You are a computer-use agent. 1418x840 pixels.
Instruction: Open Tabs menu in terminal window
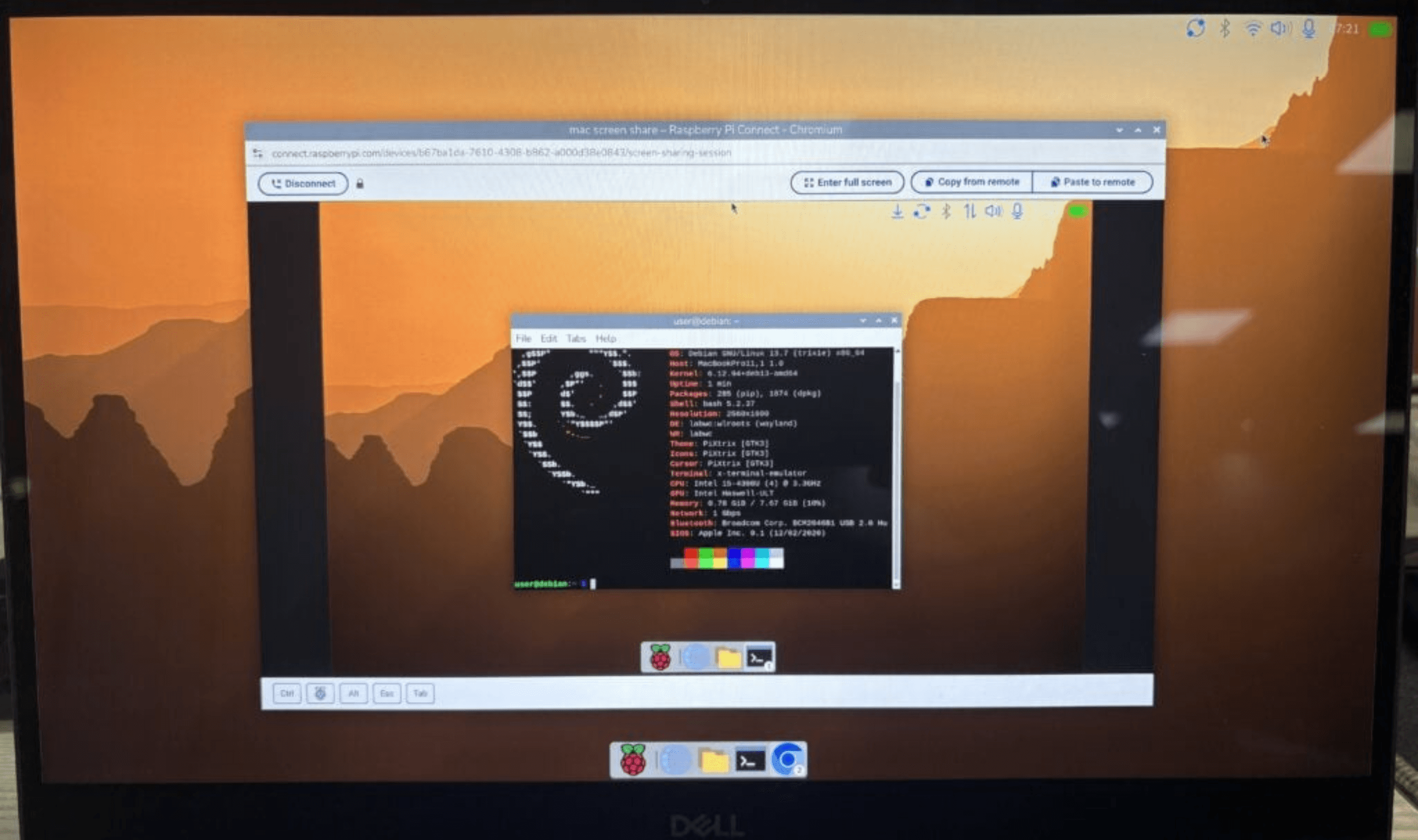tap(576, 339)
